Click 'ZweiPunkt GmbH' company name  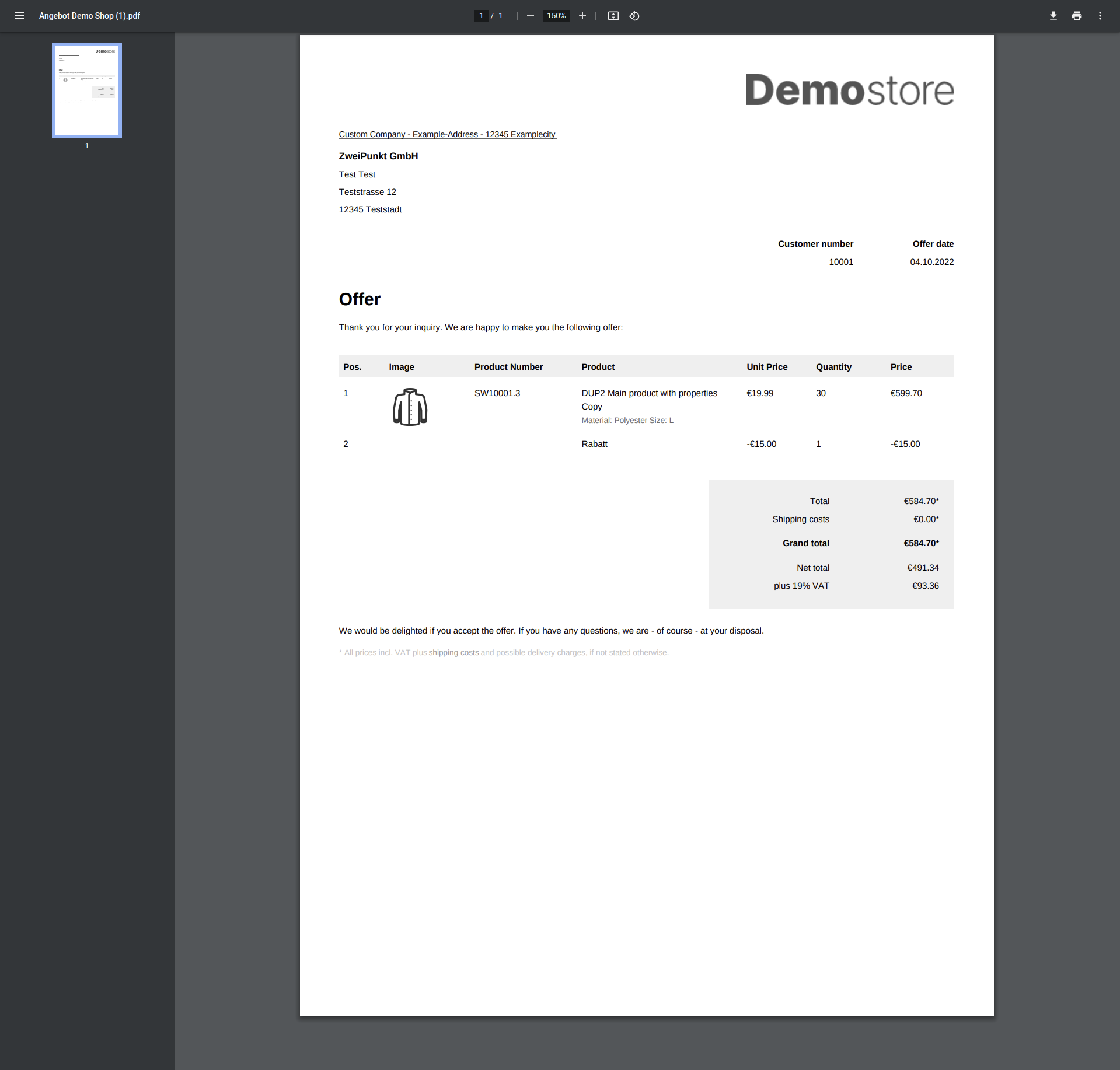[x=378, y=156]
